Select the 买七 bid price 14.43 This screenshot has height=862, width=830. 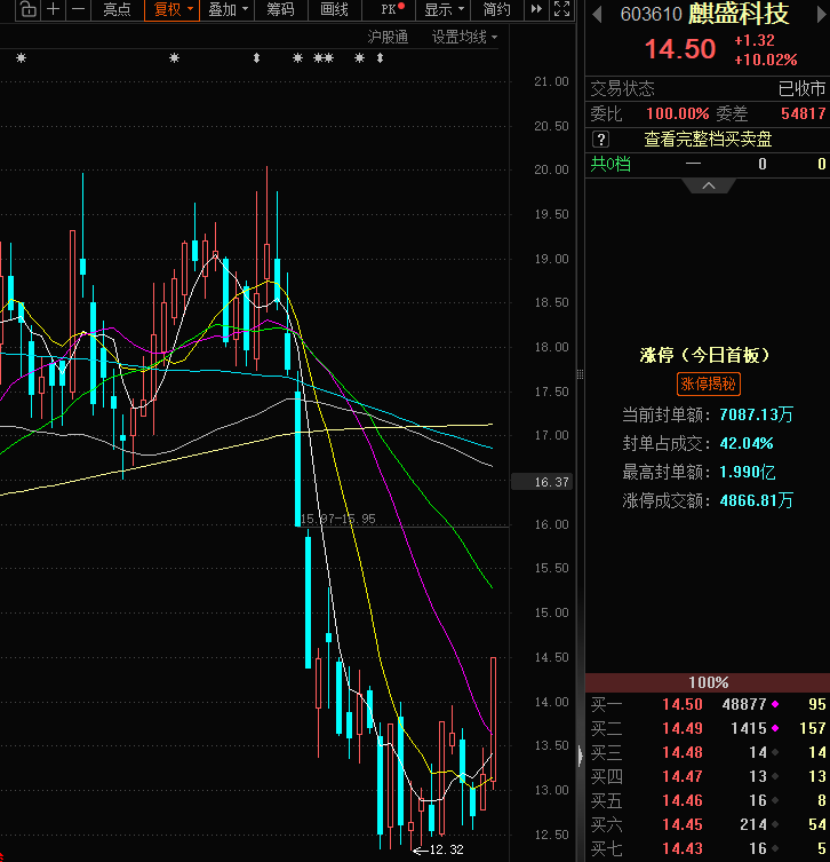pyautogui.click(x=682, y=849)
